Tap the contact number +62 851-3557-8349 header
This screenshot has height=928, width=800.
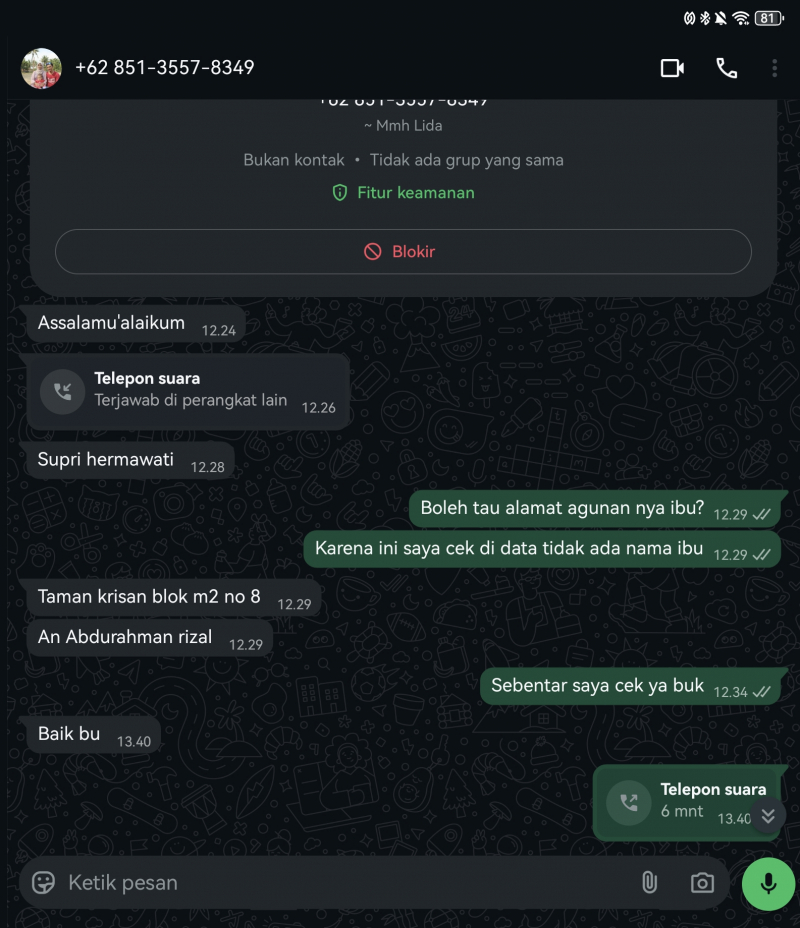(x=167, y=68)
